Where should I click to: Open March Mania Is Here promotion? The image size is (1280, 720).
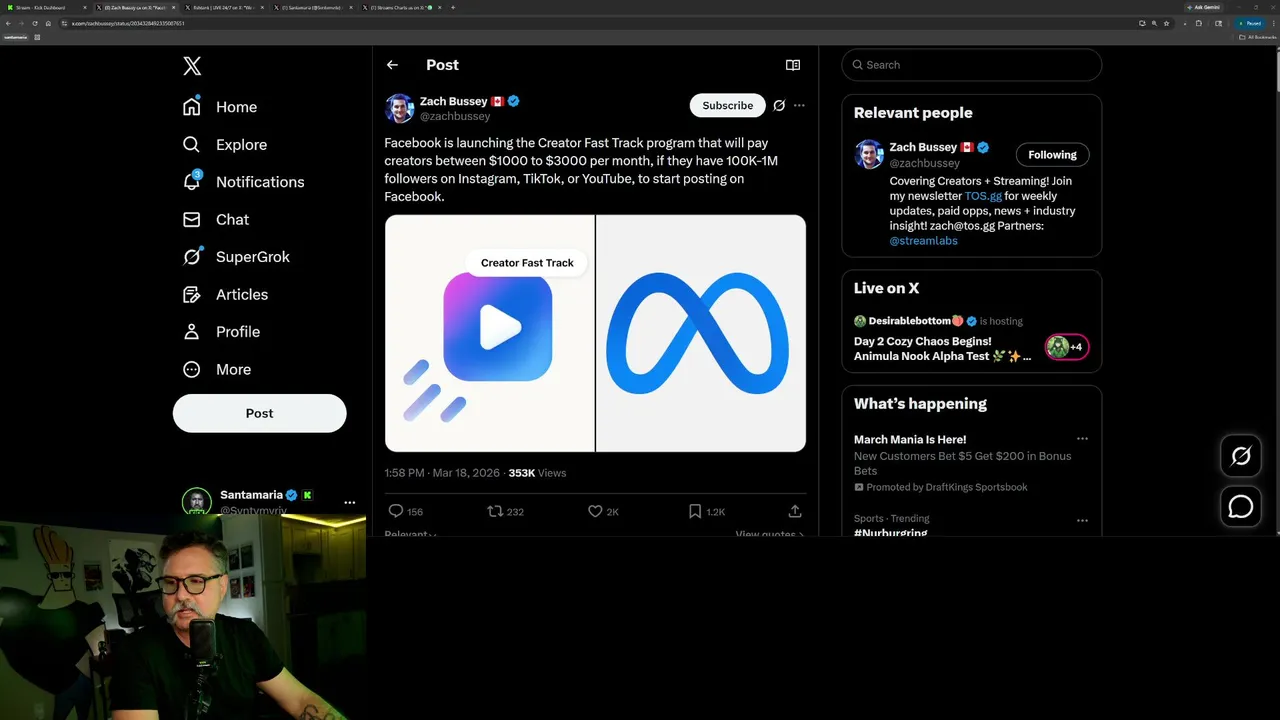pos(910,439)
